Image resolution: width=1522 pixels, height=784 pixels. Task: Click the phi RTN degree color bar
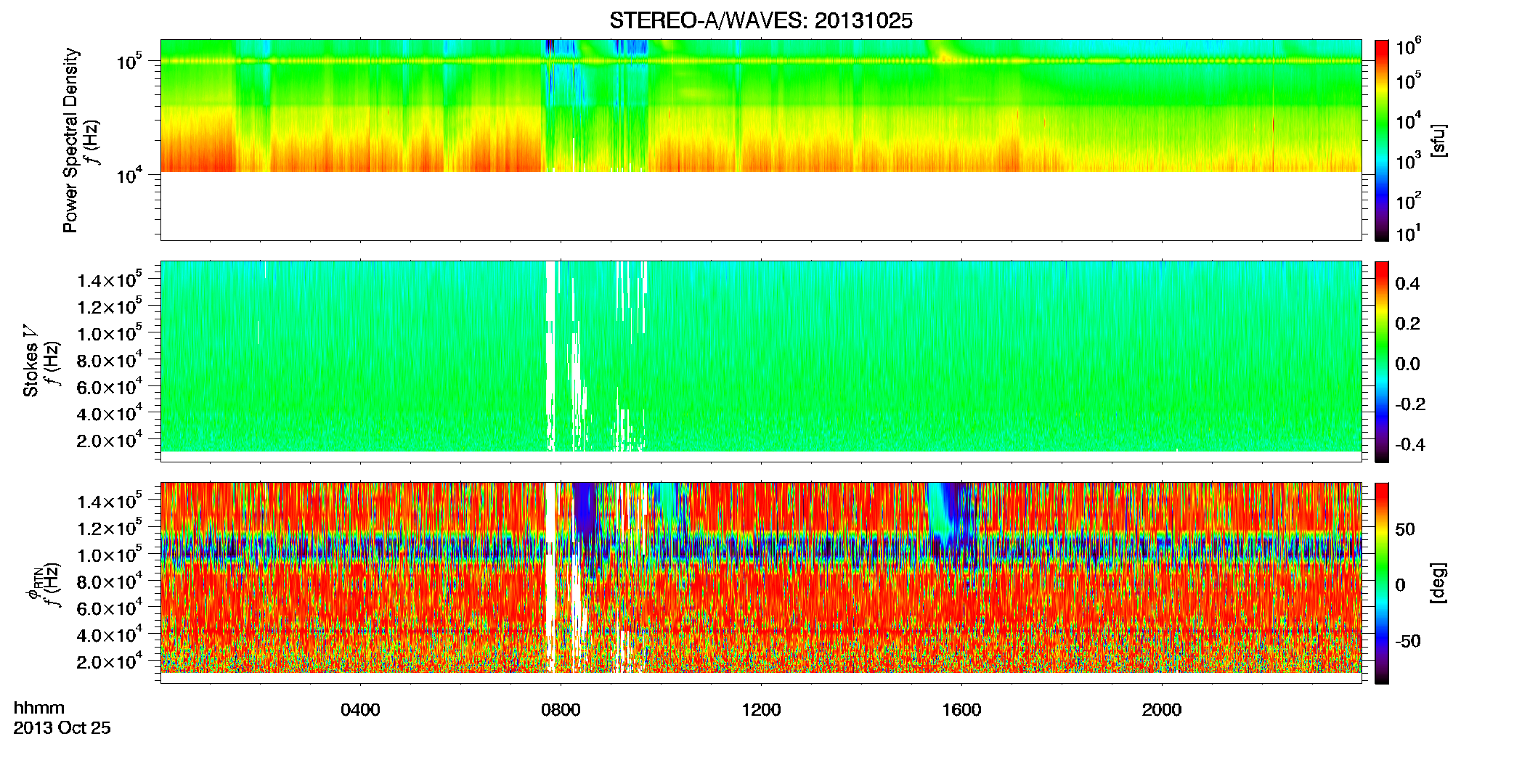[x=1382, y=583]
